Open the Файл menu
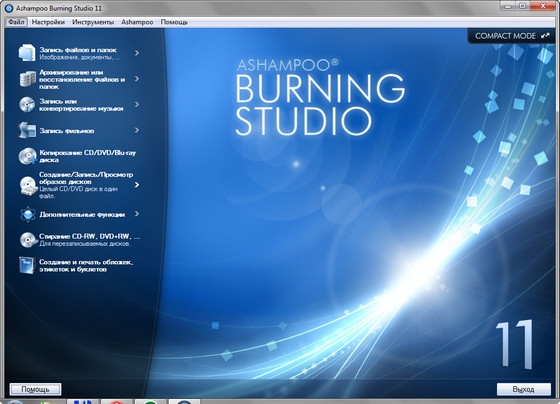The image size is (560, 404). pyautogui.click(x=16, y=22)
